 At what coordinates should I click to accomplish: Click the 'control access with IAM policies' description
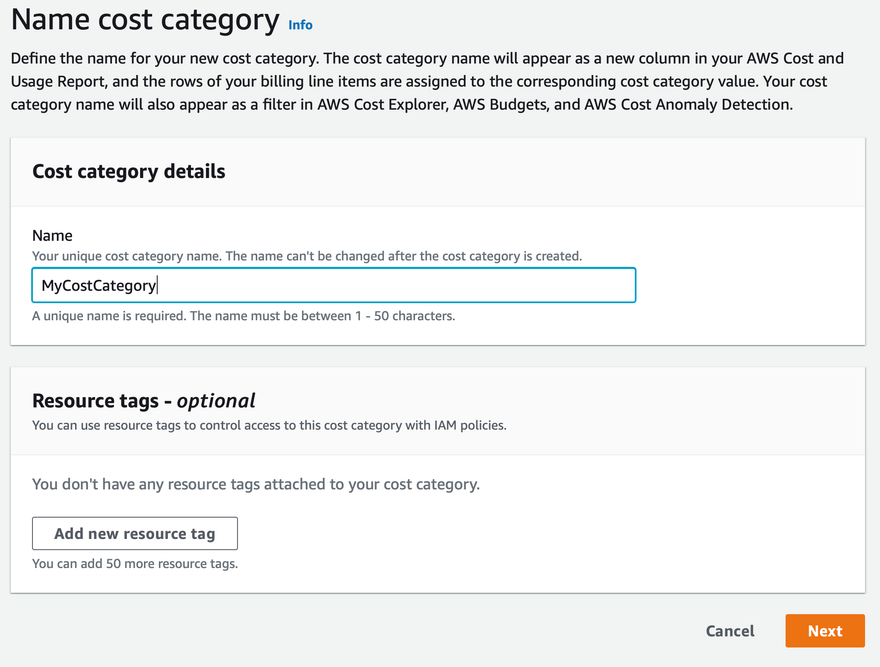point(269,425)
